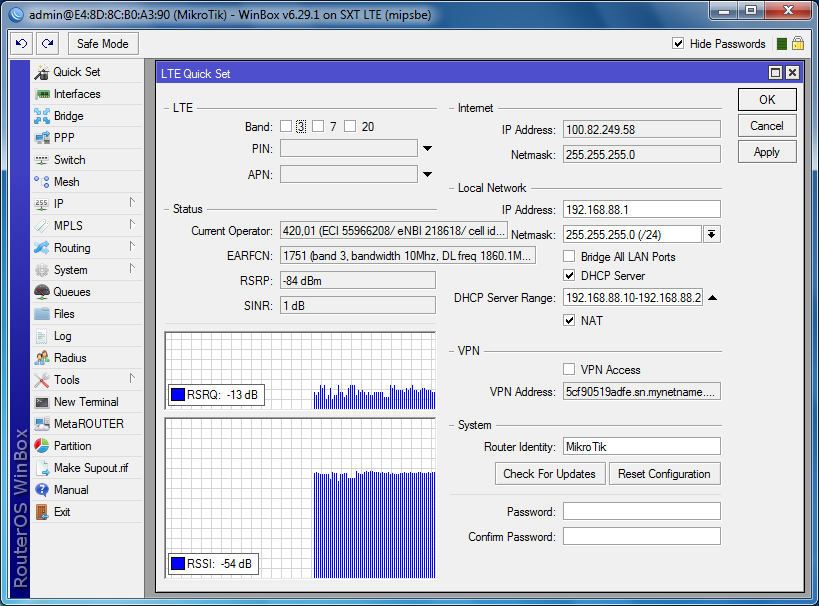The width and height of the screenshot is (819, 606).
Task: Expand the APN dropdown arrow
Action: coord(428,174)
